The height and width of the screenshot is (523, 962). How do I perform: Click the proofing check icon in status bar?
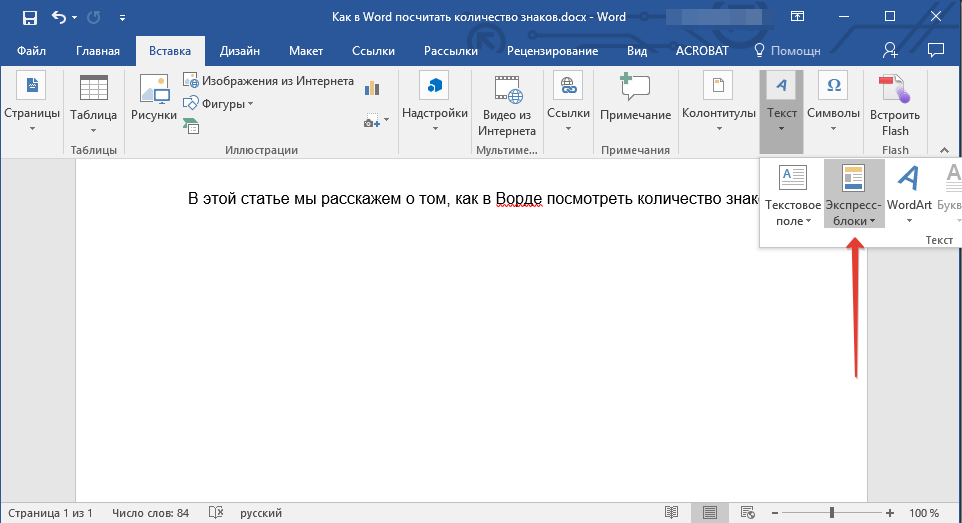point(214,513)
